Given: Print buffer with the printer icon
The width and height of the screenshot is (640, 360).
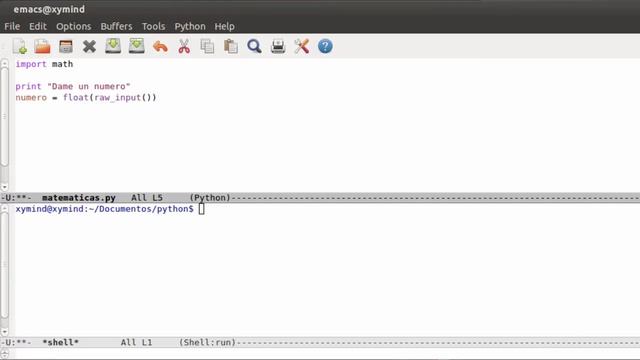Looking at the screenshot, I should (x=278, y=46).
